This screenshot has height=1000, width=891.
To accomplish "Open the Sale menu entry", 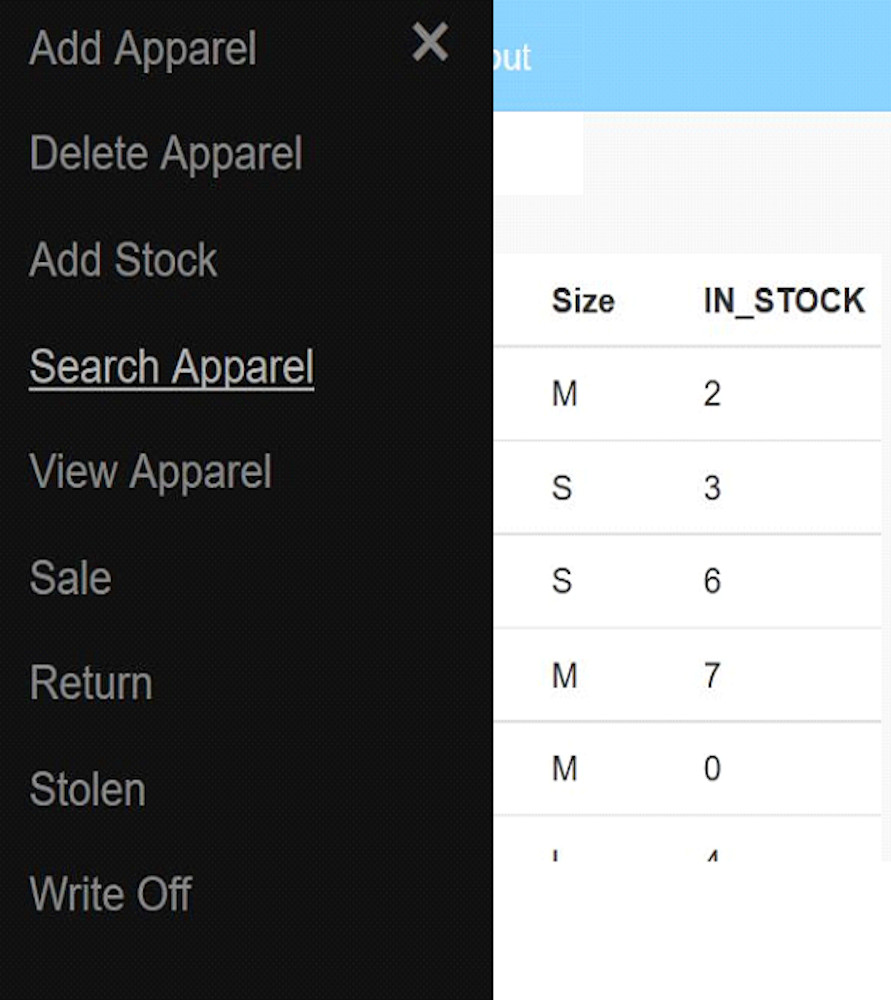I will pyautogui.click(x=71, y=578).
